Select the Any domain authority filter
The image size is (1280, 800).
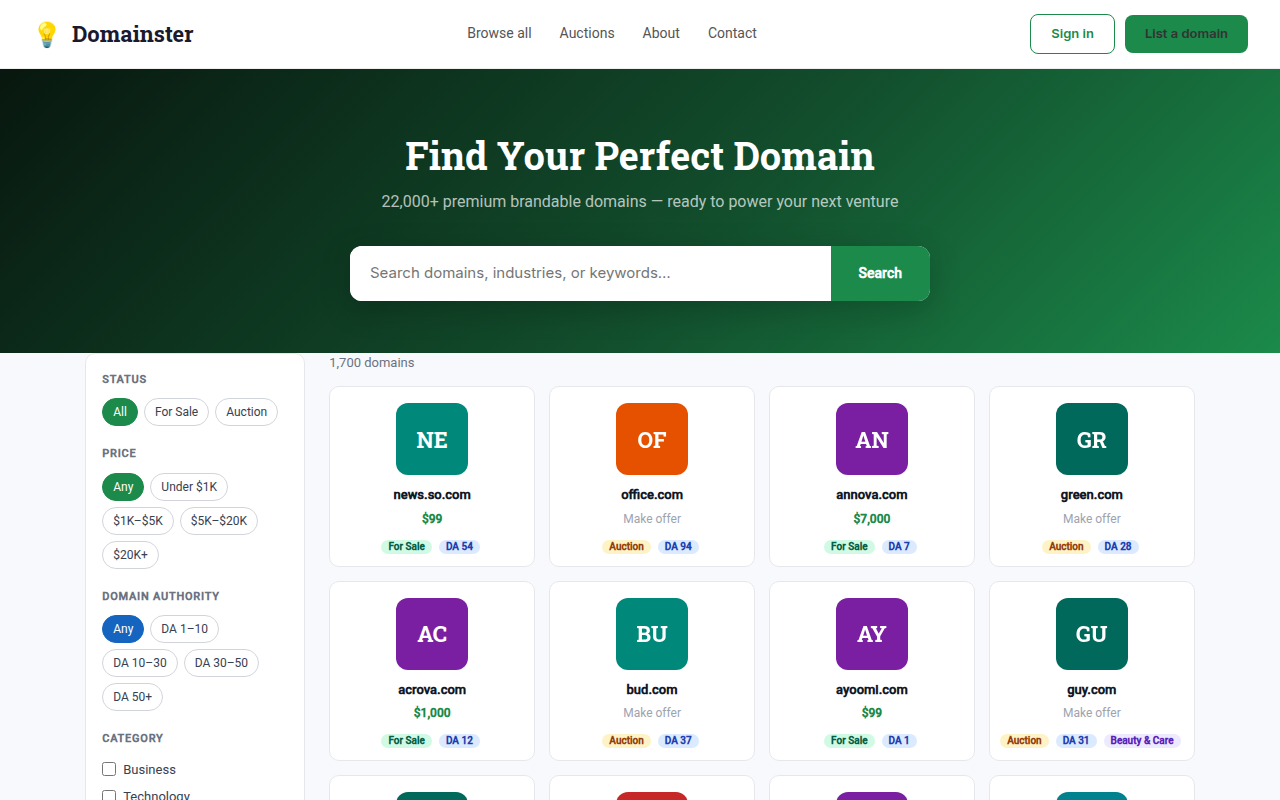click(123, 629)
